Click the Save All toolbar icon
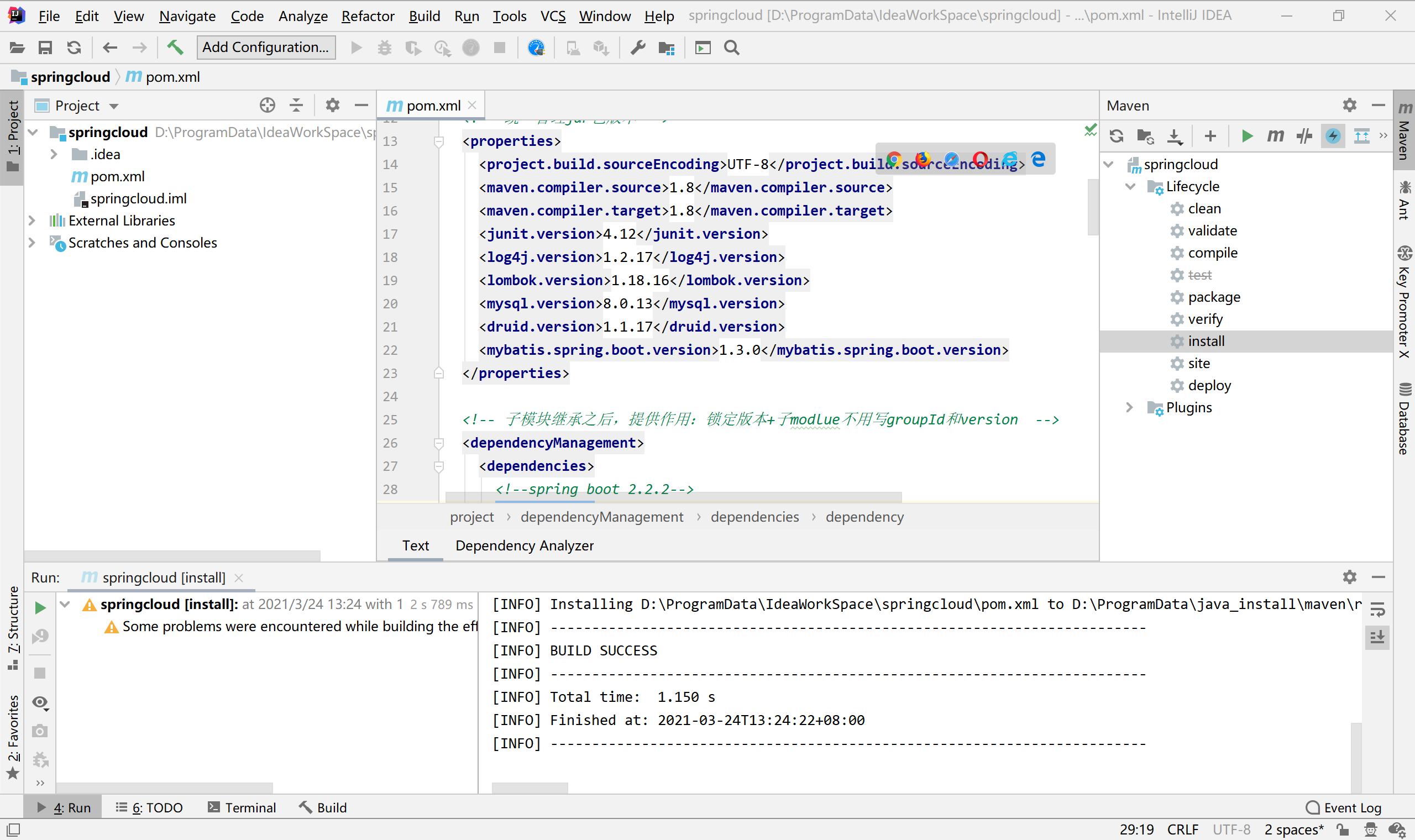The width and height of the screenshot is (1415, 840). 45,48
